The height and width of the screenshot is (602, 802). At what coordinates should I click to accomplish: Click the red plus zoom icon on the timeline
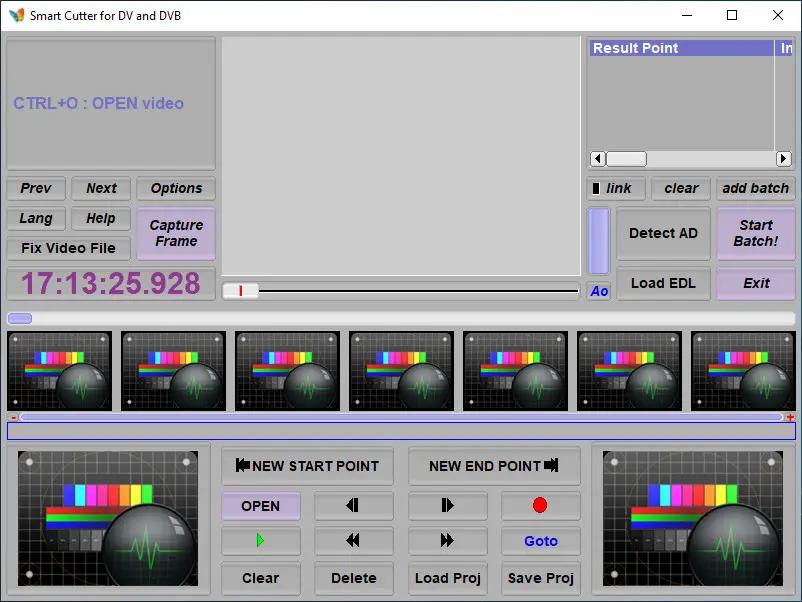pos(790,417)
